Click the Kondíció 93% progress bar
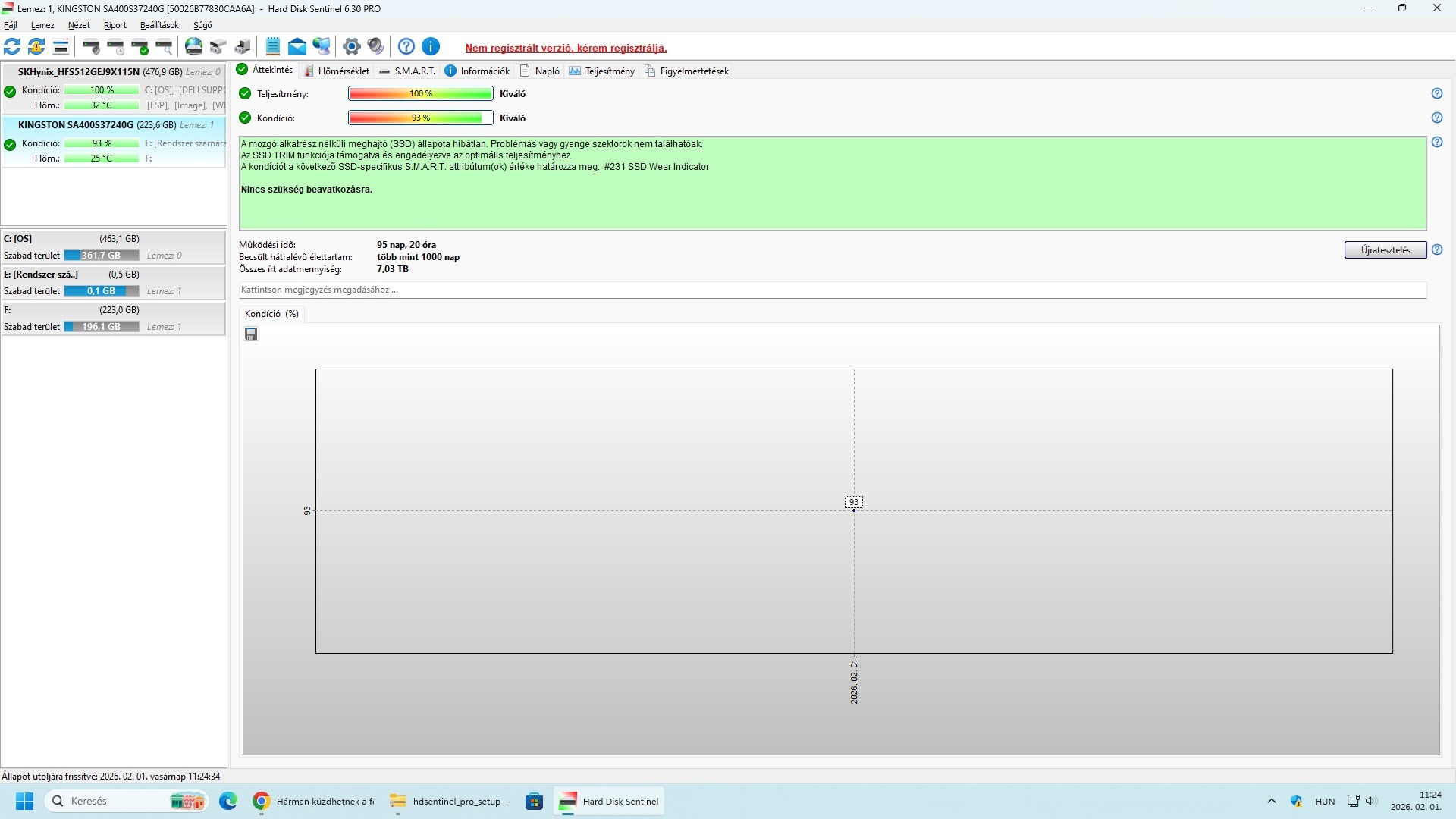Viewport: 1456px width, 819px height. 421,118
